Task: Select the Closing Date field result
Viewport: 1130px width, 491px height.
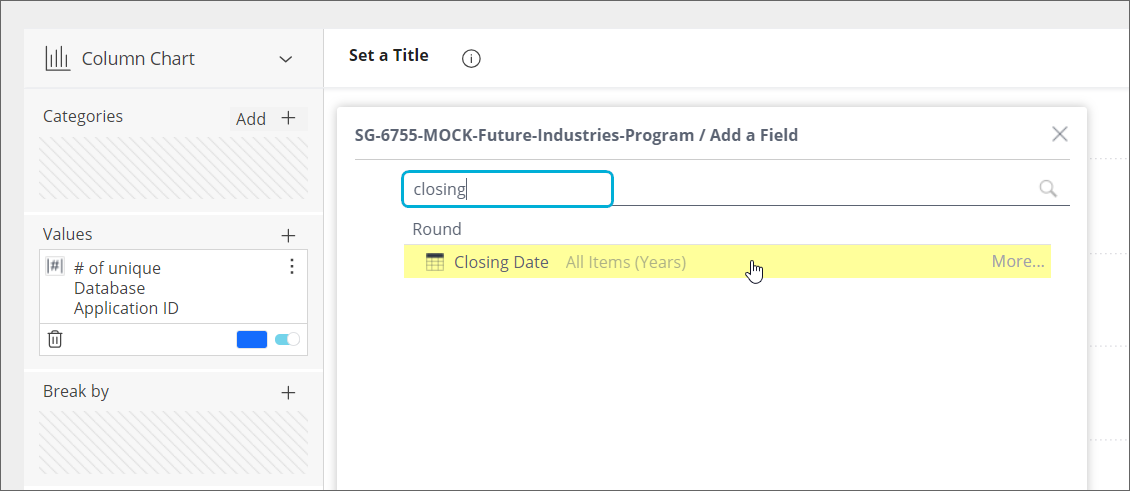Action: pos(501,262)
